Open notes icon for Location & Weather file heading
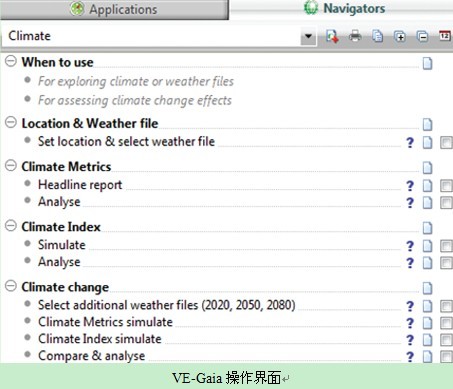453x389 pixels. click(x=427, y=124)
